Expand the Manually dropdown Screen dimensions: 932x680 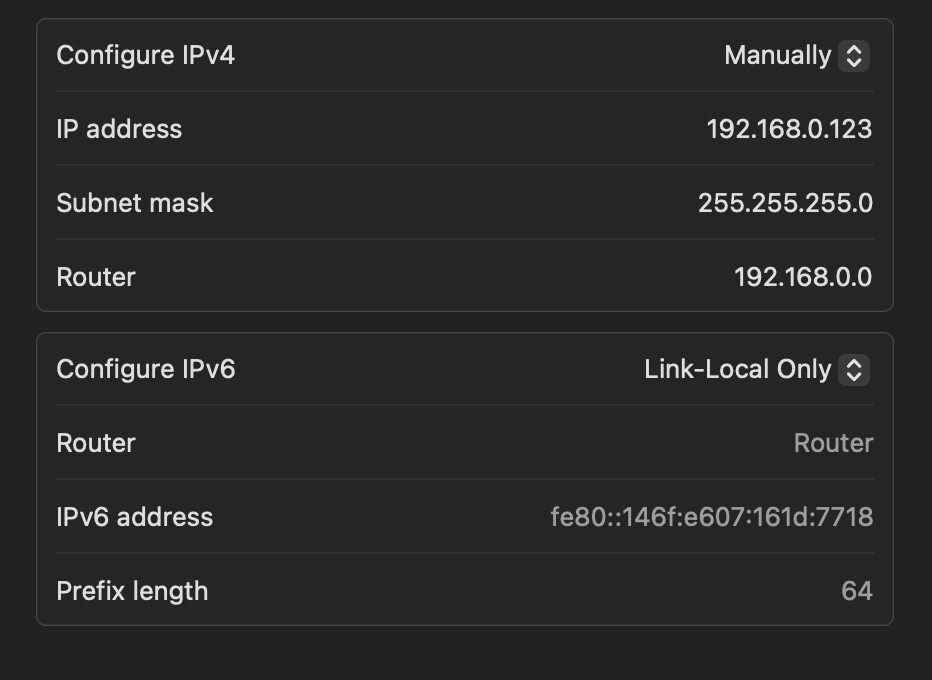tap(796, 56)
